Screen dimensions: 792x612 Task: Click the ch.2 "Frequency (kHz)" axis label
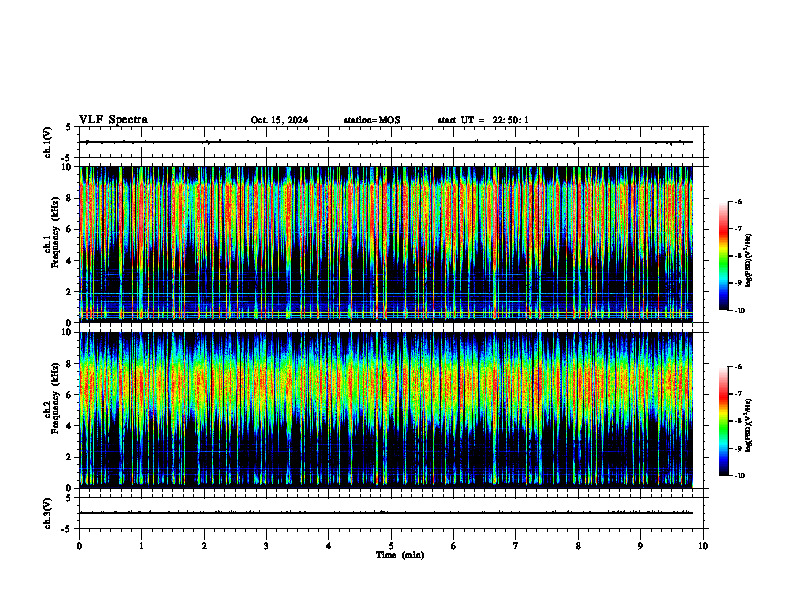pos(55,398)
